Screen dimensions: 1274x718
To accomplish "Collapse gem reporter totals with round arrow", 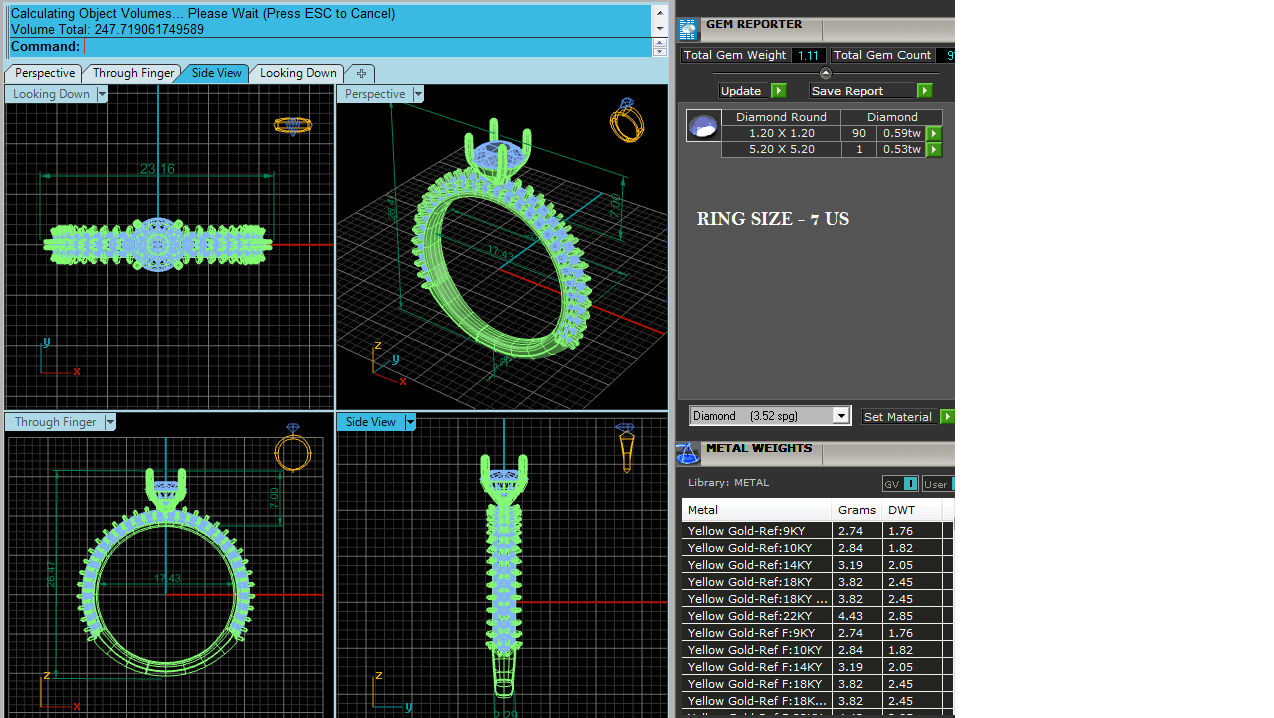I will pyautogui.click(x=825, y=73).
